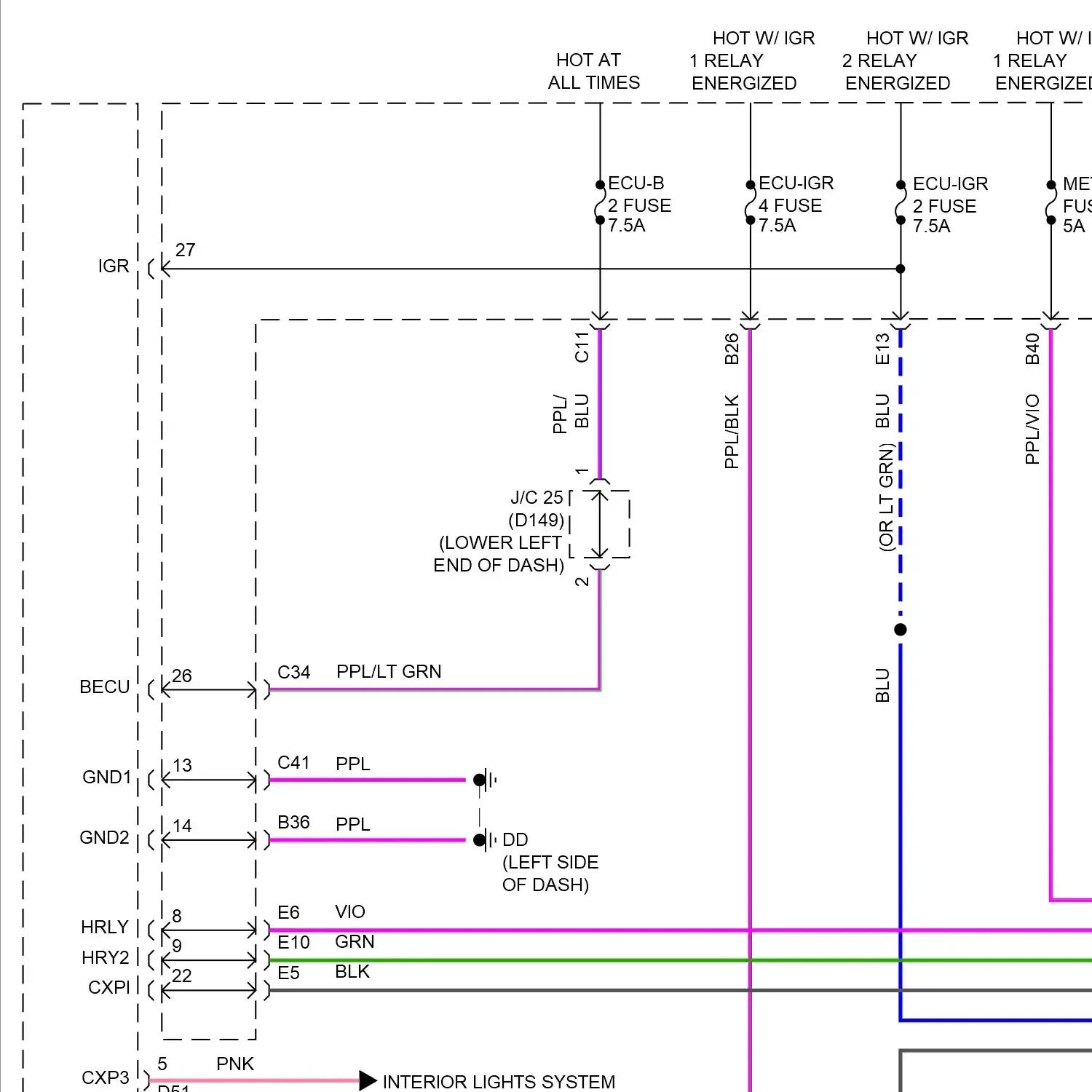
Task: Select the "PPL/BLU" wire color label
Action: [x=571, y=413]
